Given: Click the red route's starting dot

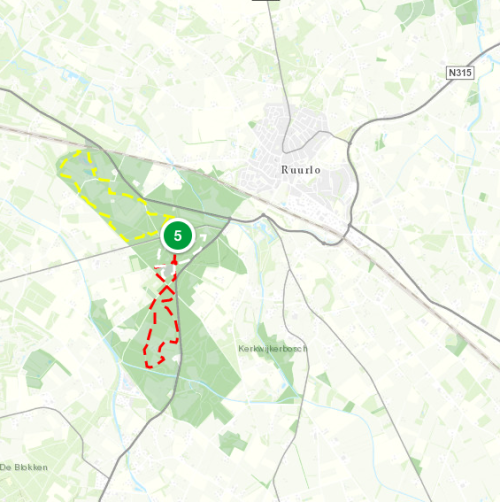Looking at the screenshot, I should [x=175, y=262].
